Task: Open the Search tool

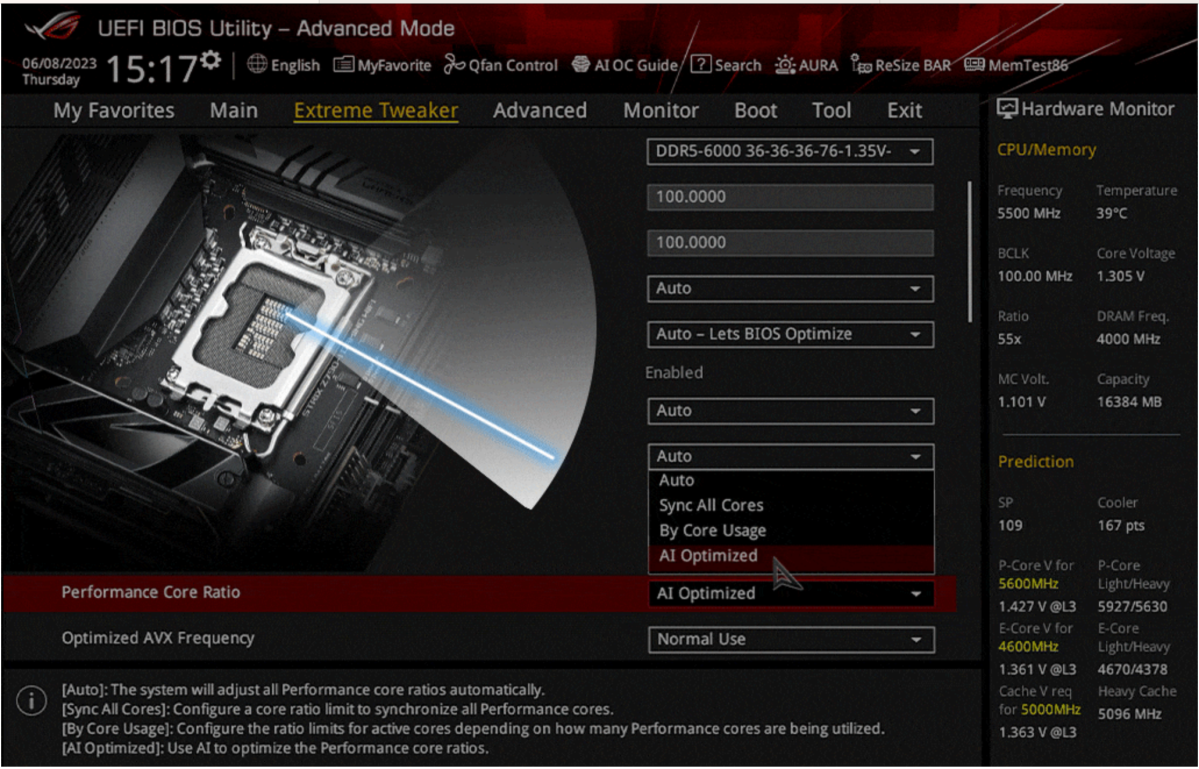Action: tap(726, 66)
